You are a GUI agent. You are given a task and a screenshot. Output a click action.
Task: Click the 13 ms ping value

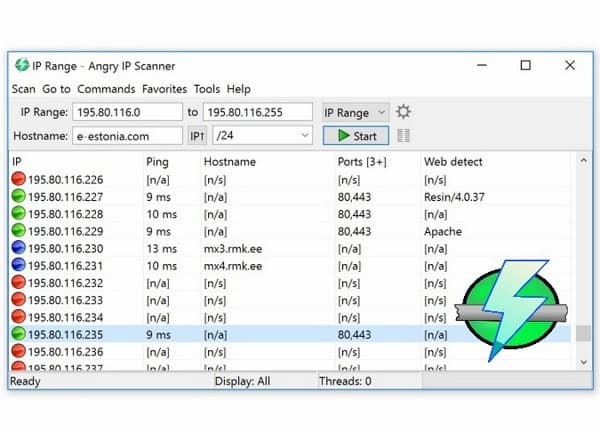pos(161,249)
